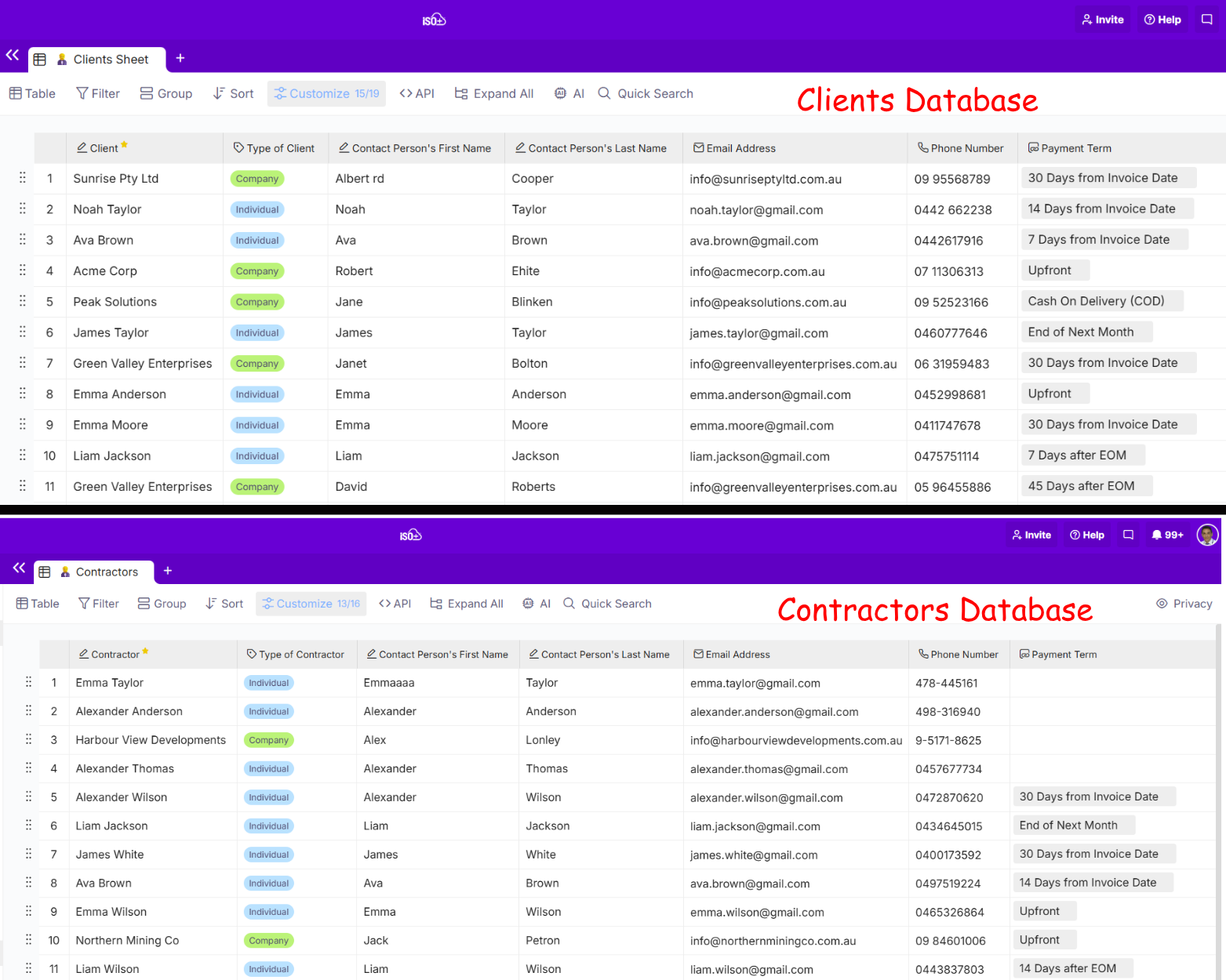Select the Contractors tab
Viewport: 1226px width, 980px height.
(x=99, y=572)
